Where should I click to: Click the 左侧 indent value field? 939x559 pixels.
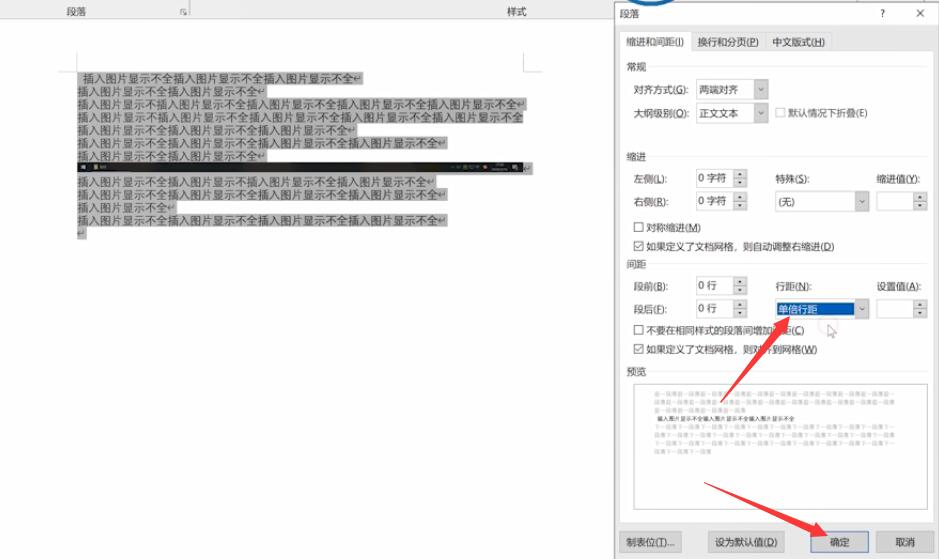click(x=714, y=178)
